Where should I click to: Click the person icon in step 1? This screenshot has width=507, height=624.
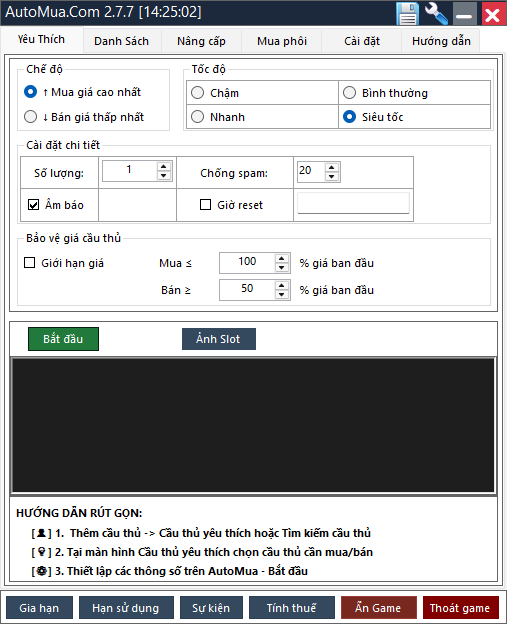pyautogui.click(x=41, y=533)
